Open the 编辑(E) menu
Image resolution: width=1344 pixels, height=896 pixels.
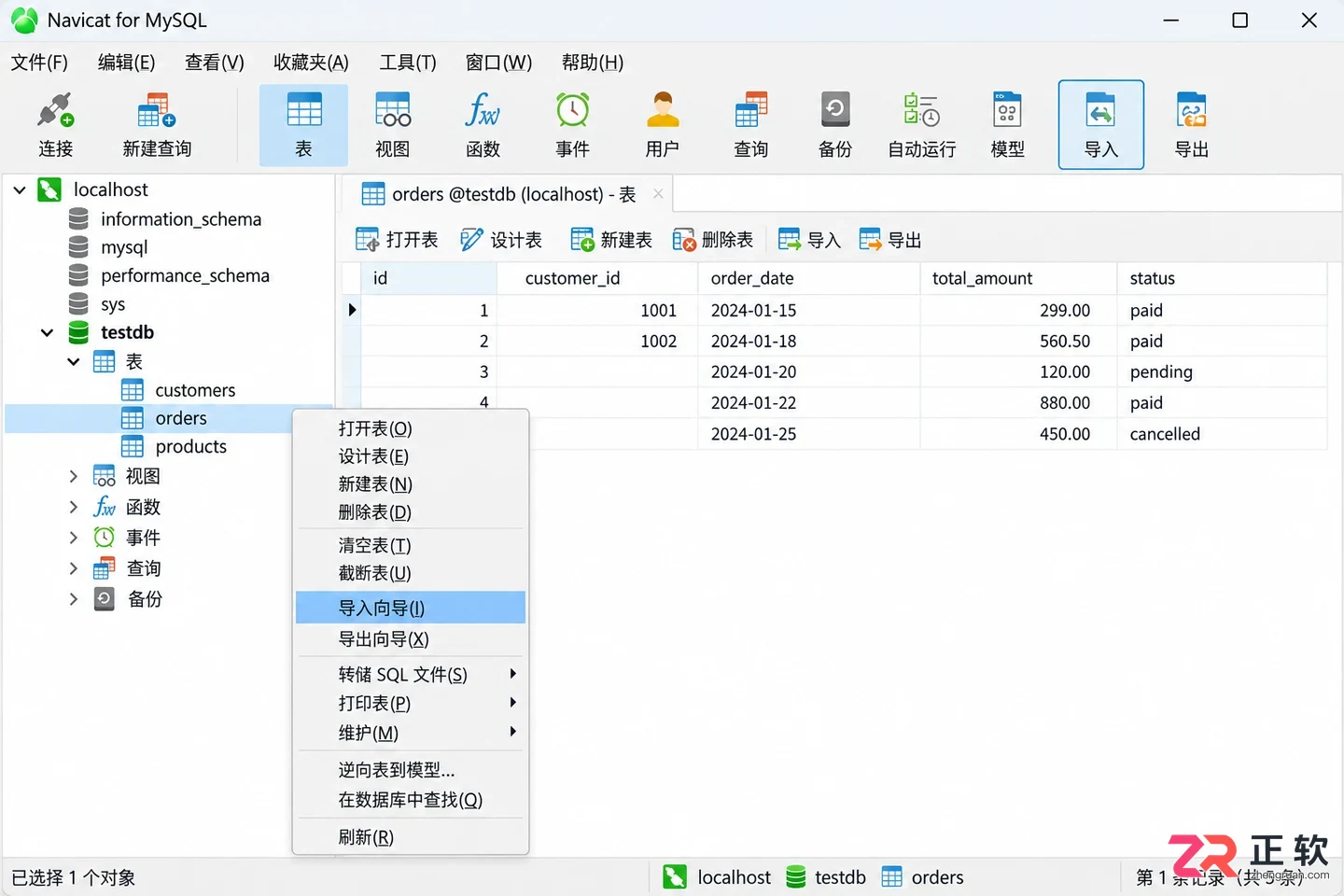126,63
